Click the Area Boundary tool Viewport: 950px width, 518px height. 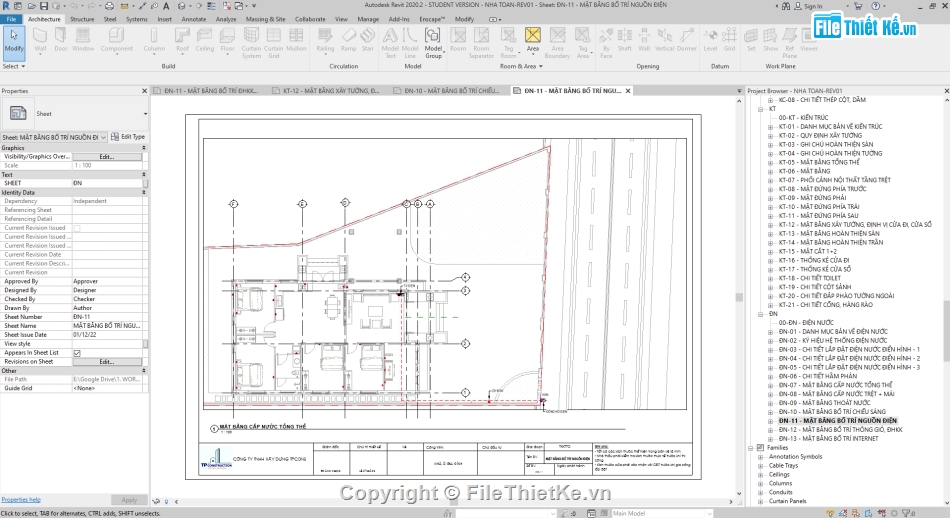pos(557,43)
